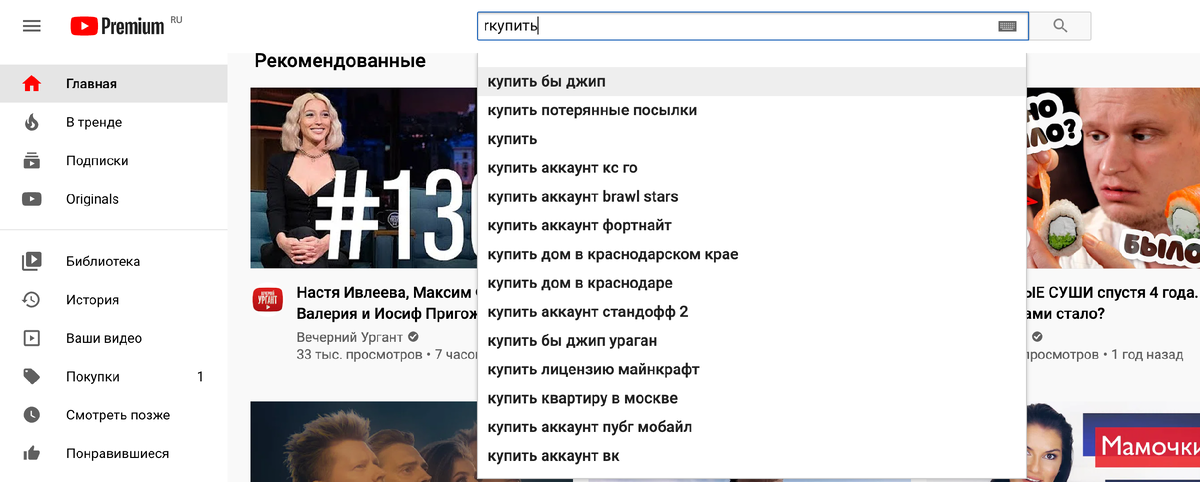Open Покупки in sidebar
This screenshot has height=482, width=1200.
pos(114,377)
